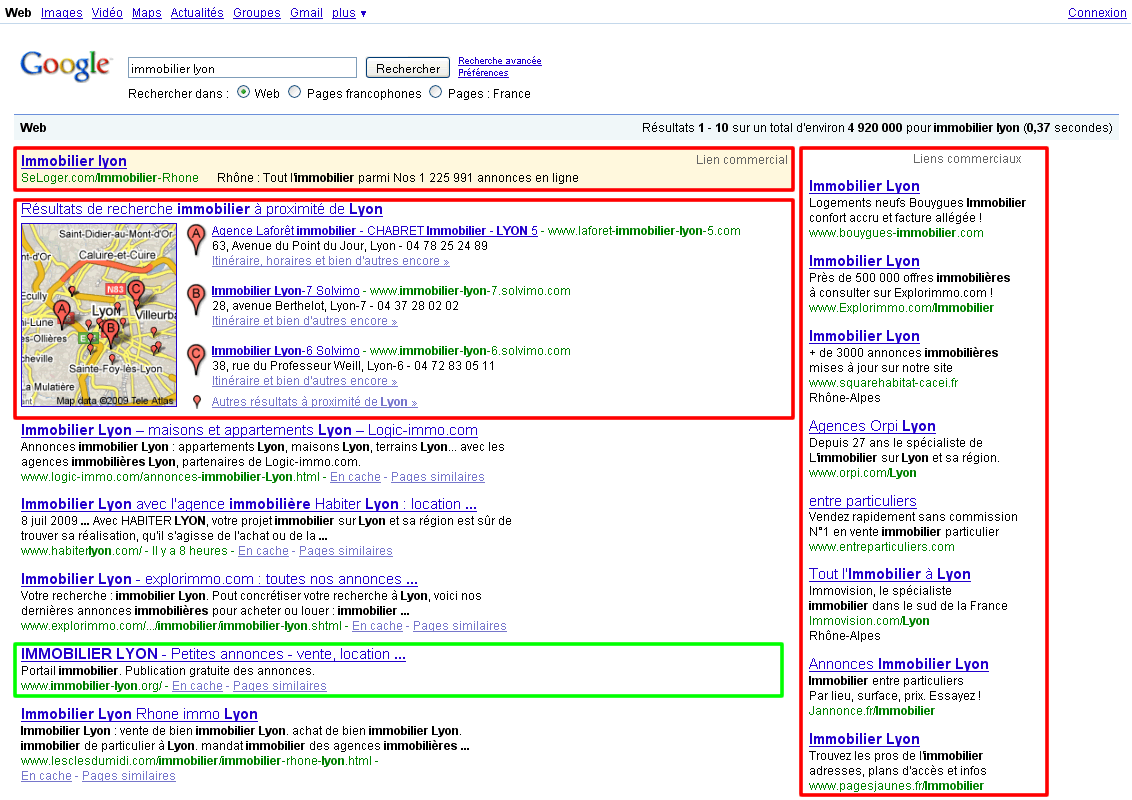Screen dimensions: 1132x800
Task: Open Pages similaires for immobilier-lyon.org
Action: [279, 686]
